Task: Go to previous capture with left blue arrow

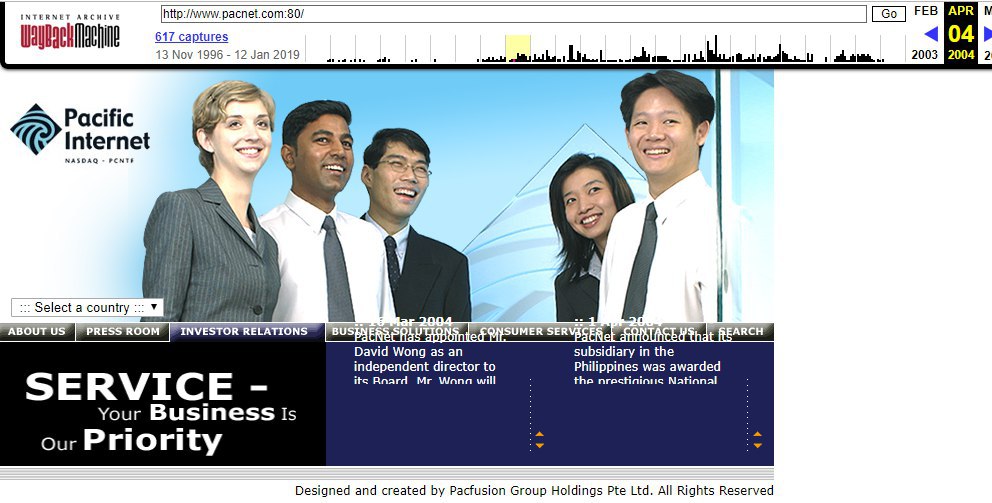Action: [930, 34]
